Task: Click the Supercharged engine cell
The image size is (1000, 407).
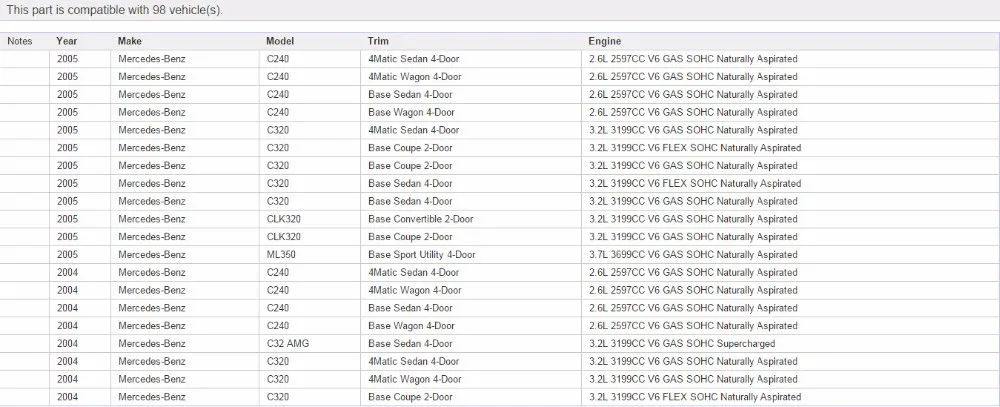Action: (682, 343)
